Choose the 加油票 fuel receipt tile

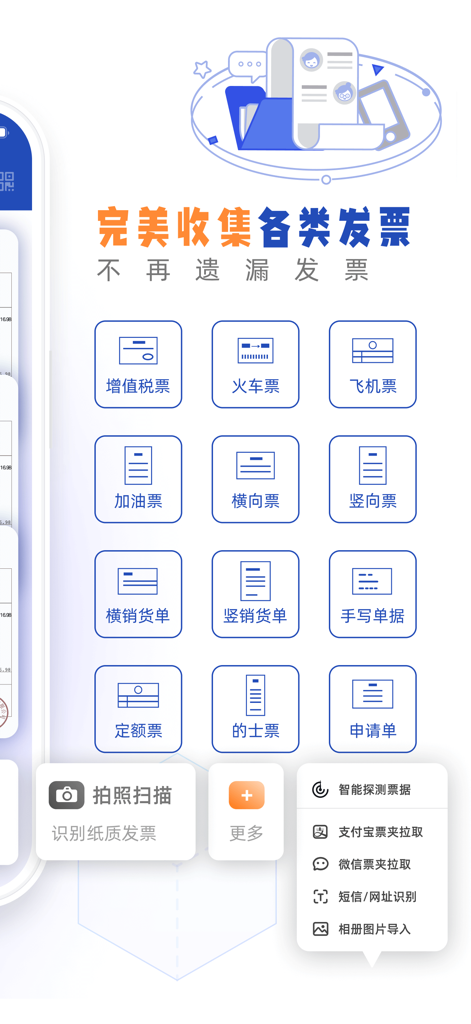(138, 479)
